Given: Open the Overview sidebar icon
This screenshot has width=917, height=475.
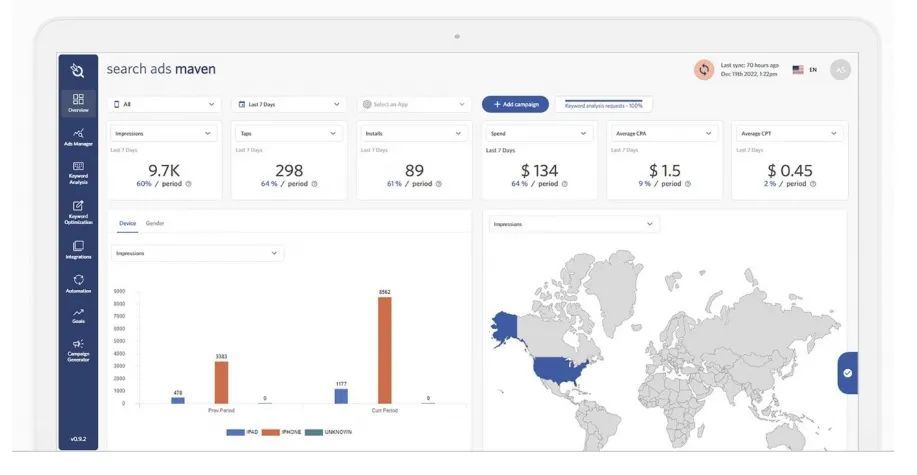Looking at the screenshot, I should [x=78, y=102].
